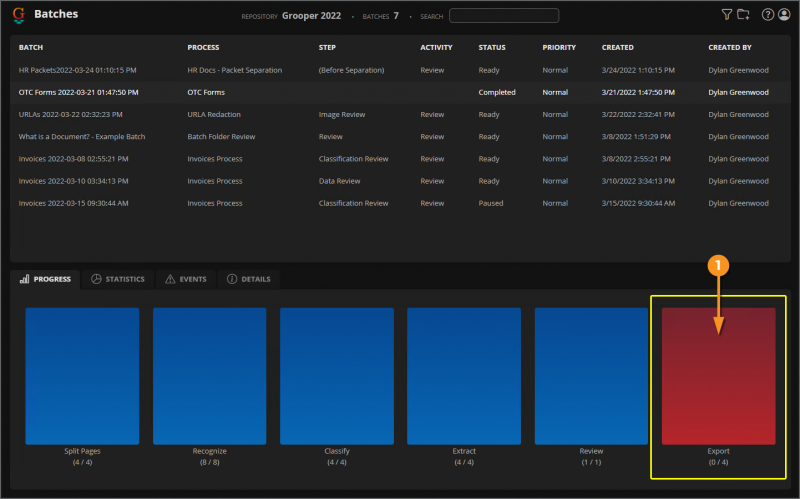Sort batches by Created column header
The width and height of the screenshot is (800, 499).
(x=617, y=47)
